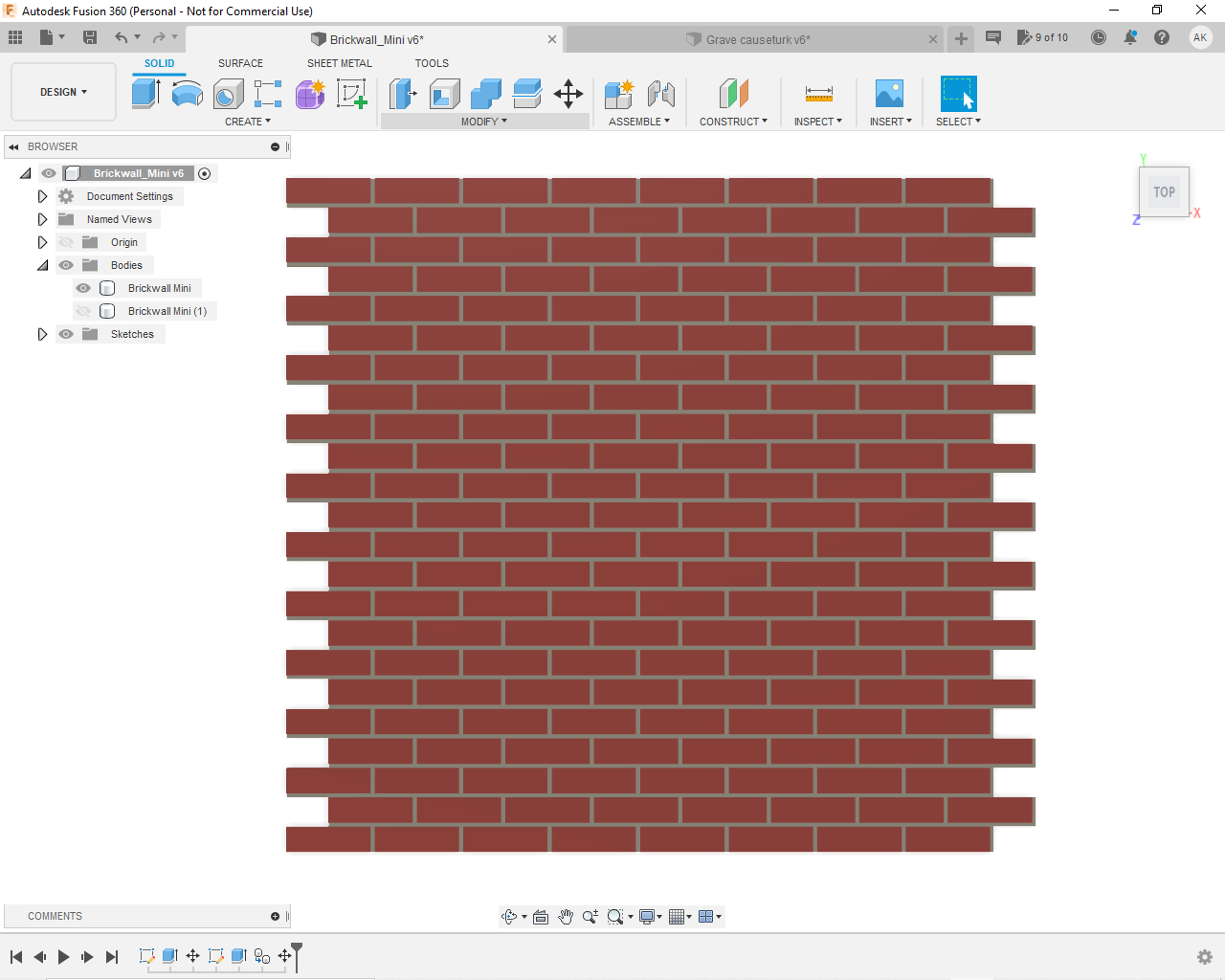1225x980 pixels.
Task: Open timeline settings gear
Action: [x=1205, y=957]
